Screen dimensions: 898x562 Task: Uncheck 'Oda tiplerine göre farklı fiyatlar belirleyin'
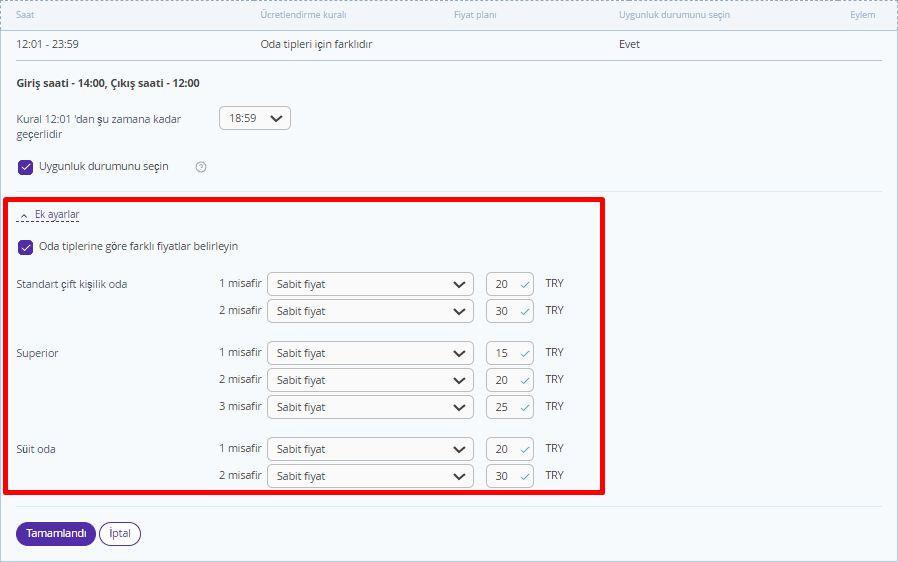click(x=25, y=247)
